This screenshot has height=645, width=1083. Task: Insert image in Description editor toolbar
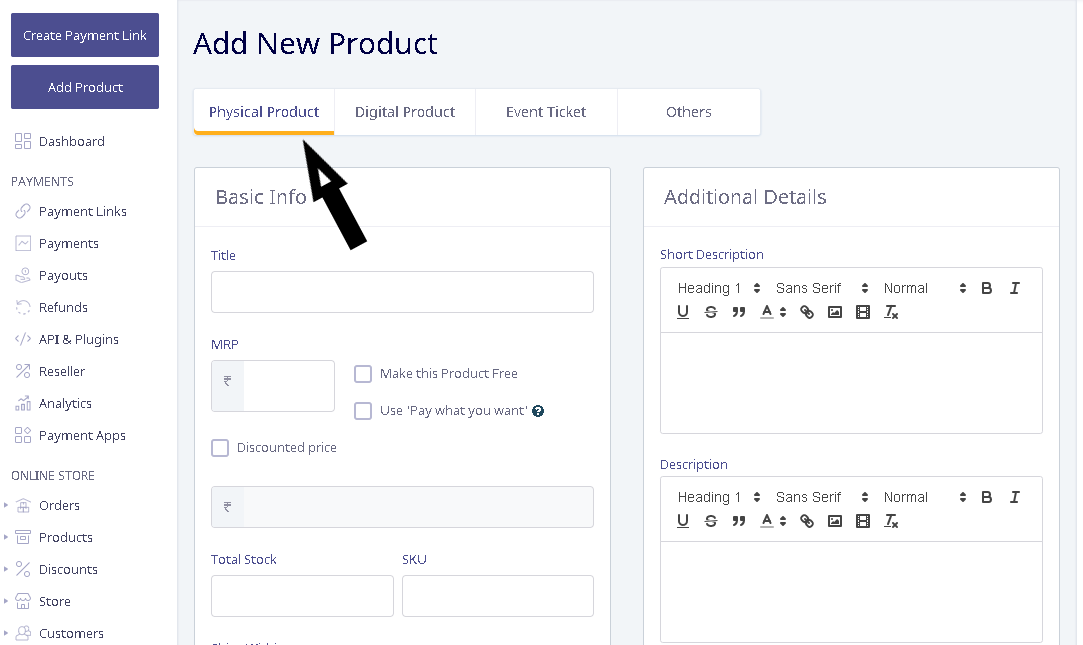tap(834, 521)
